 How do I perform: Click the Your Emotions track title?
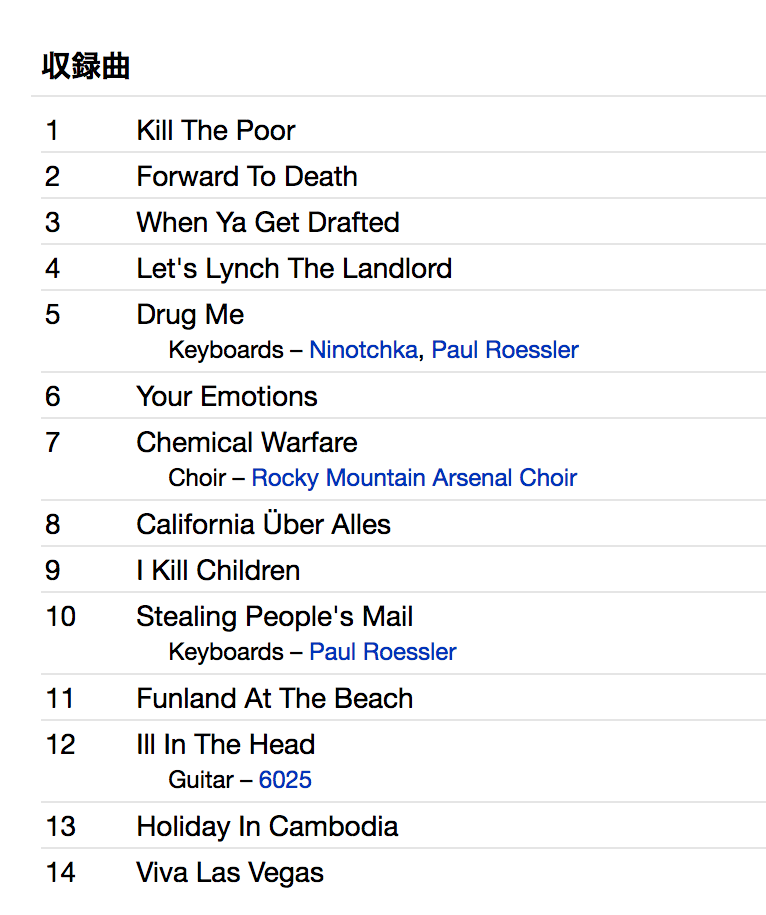pos(227,396)
